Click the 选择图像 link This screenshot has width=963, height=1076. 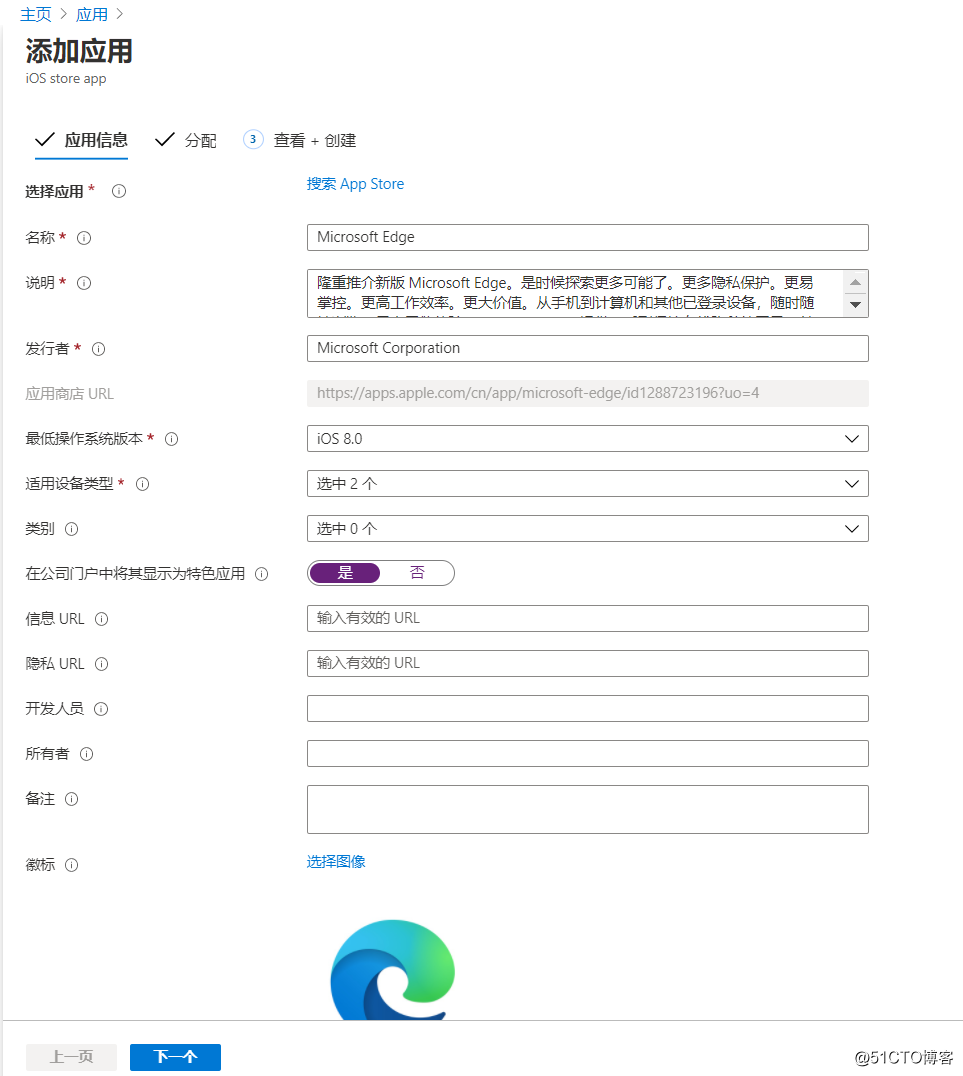[336, 862]
